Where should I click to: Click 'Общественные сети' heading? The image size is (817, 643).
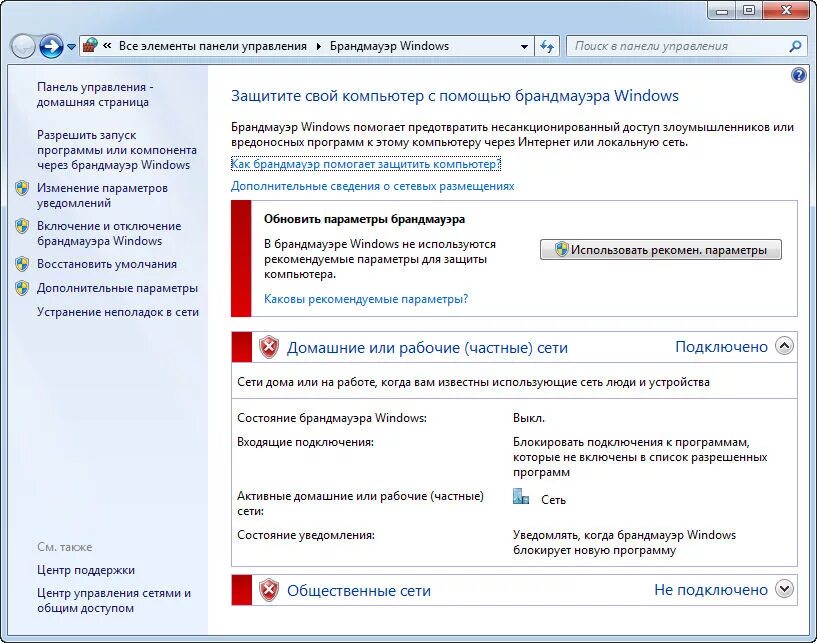tap(359, 590)
